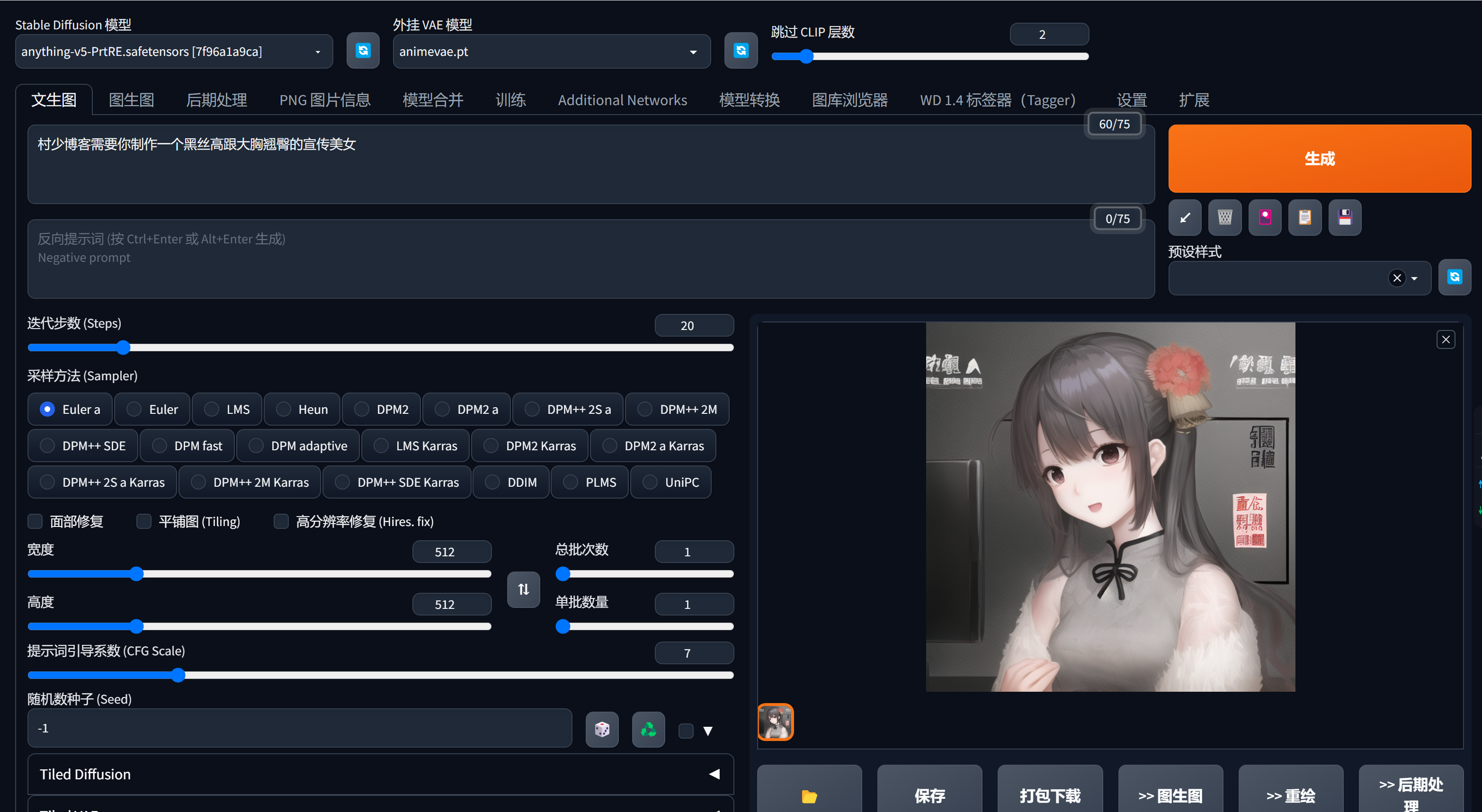The width and height of the screenshot is (1482, 812).
Task: Select the DDIM sampler
Action: tap(511, 482)
